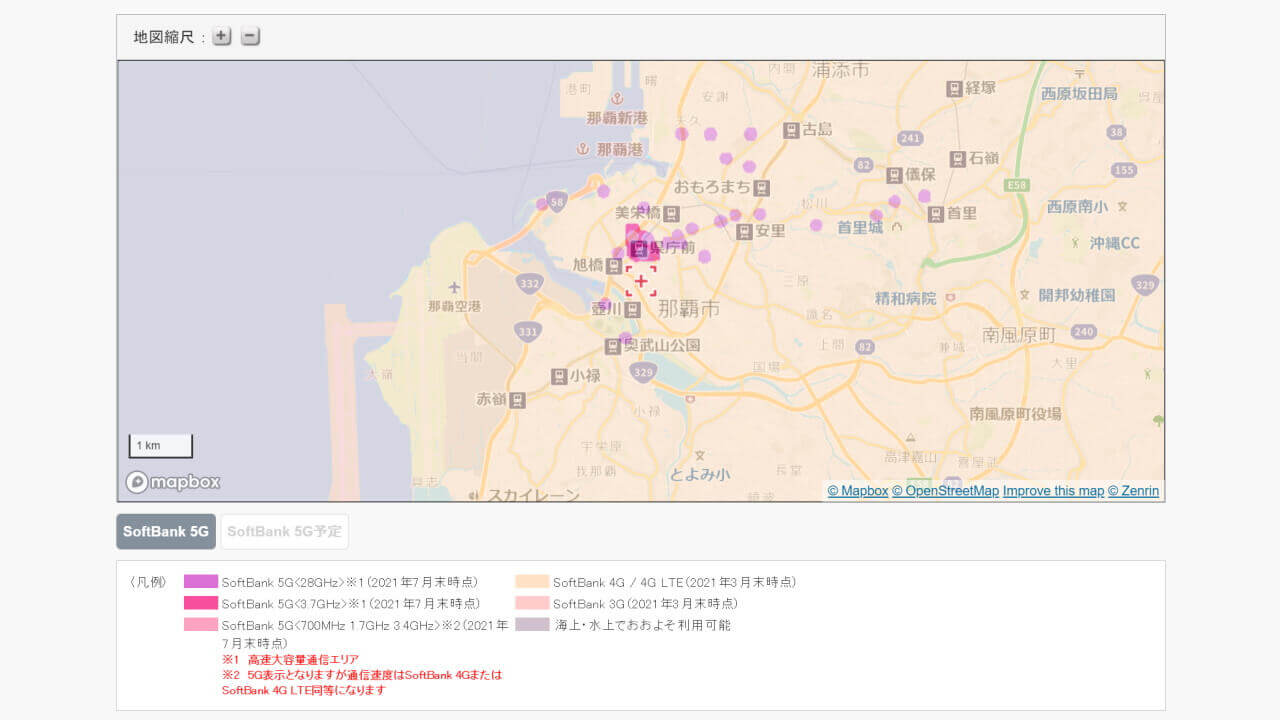The image size is (1280, 720).
Task: Open the Improve this map link
Action: [1053, 490]
